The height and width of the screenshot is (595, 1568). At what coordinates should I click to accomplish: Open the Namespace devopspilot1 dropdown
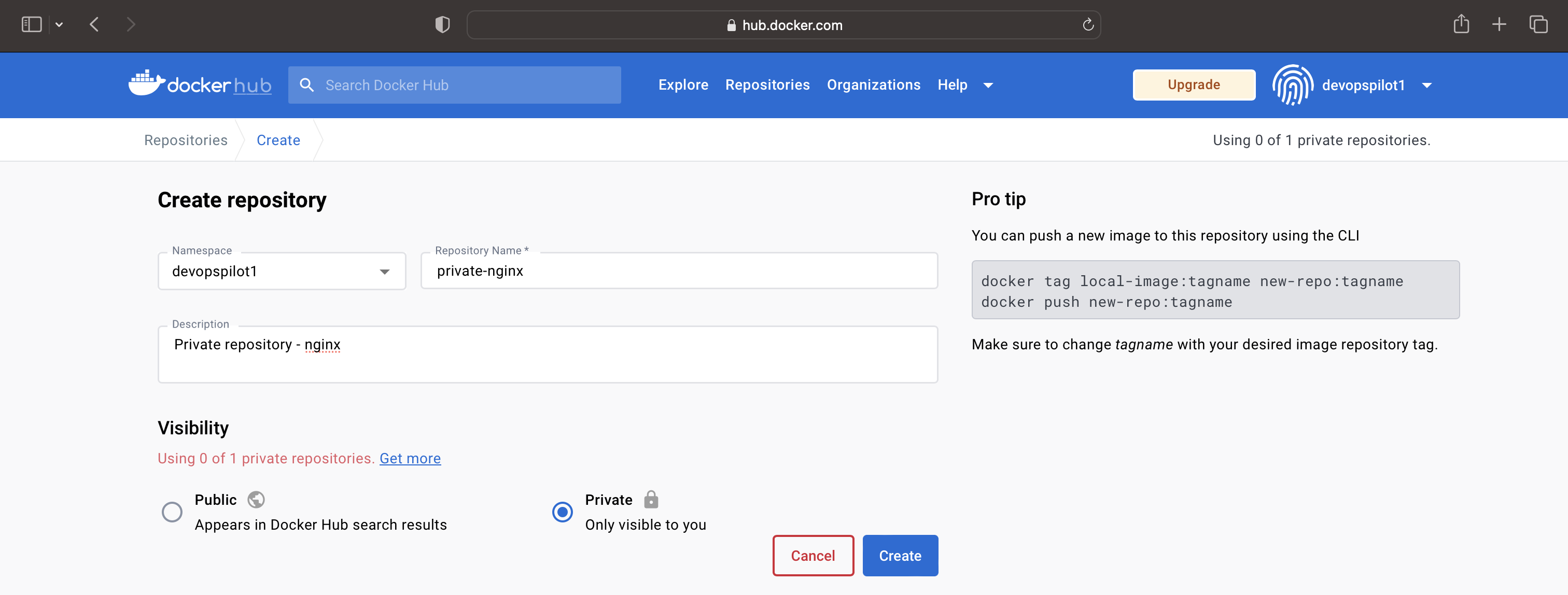click(281, 272)
